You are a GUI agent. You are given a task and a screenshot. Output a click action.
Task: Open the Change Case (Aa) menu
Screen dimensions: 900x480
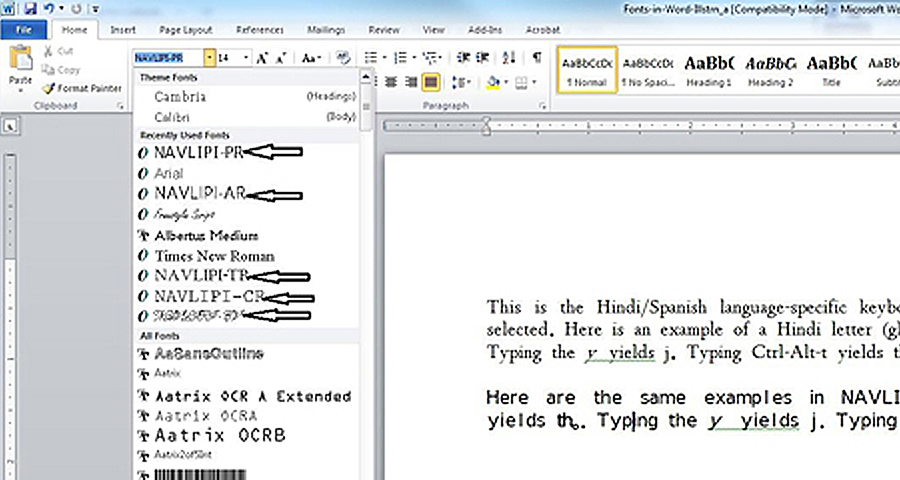click(312, 58)
